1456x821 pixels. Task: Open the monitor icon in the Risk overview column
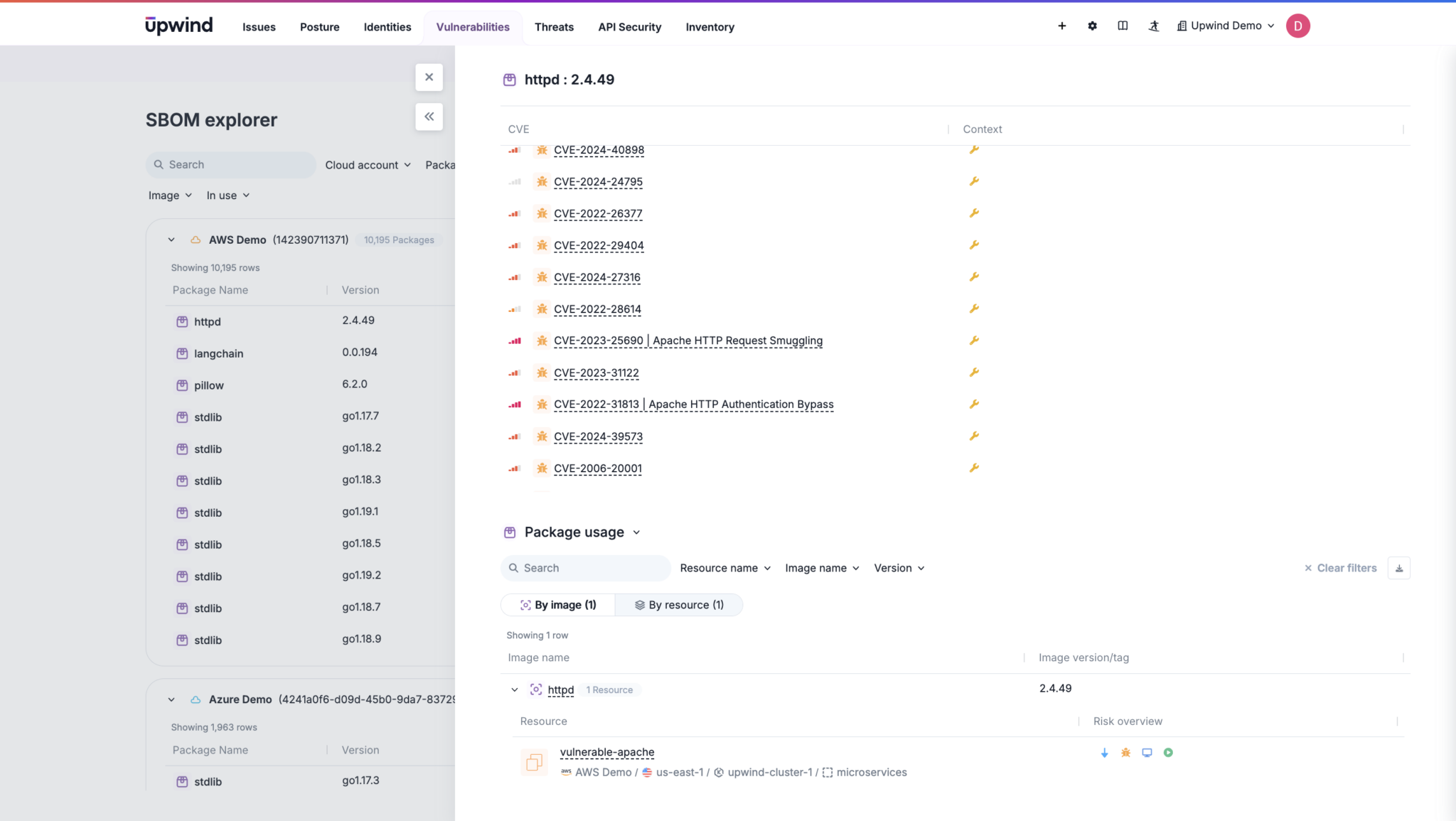(1147, 752)
